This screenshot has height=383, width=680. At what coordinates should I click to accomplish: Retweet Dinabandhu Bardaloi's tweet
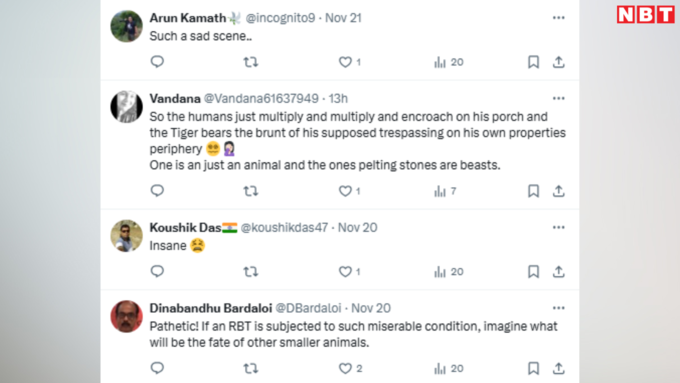pyautogui.click(x=251, y=368)
